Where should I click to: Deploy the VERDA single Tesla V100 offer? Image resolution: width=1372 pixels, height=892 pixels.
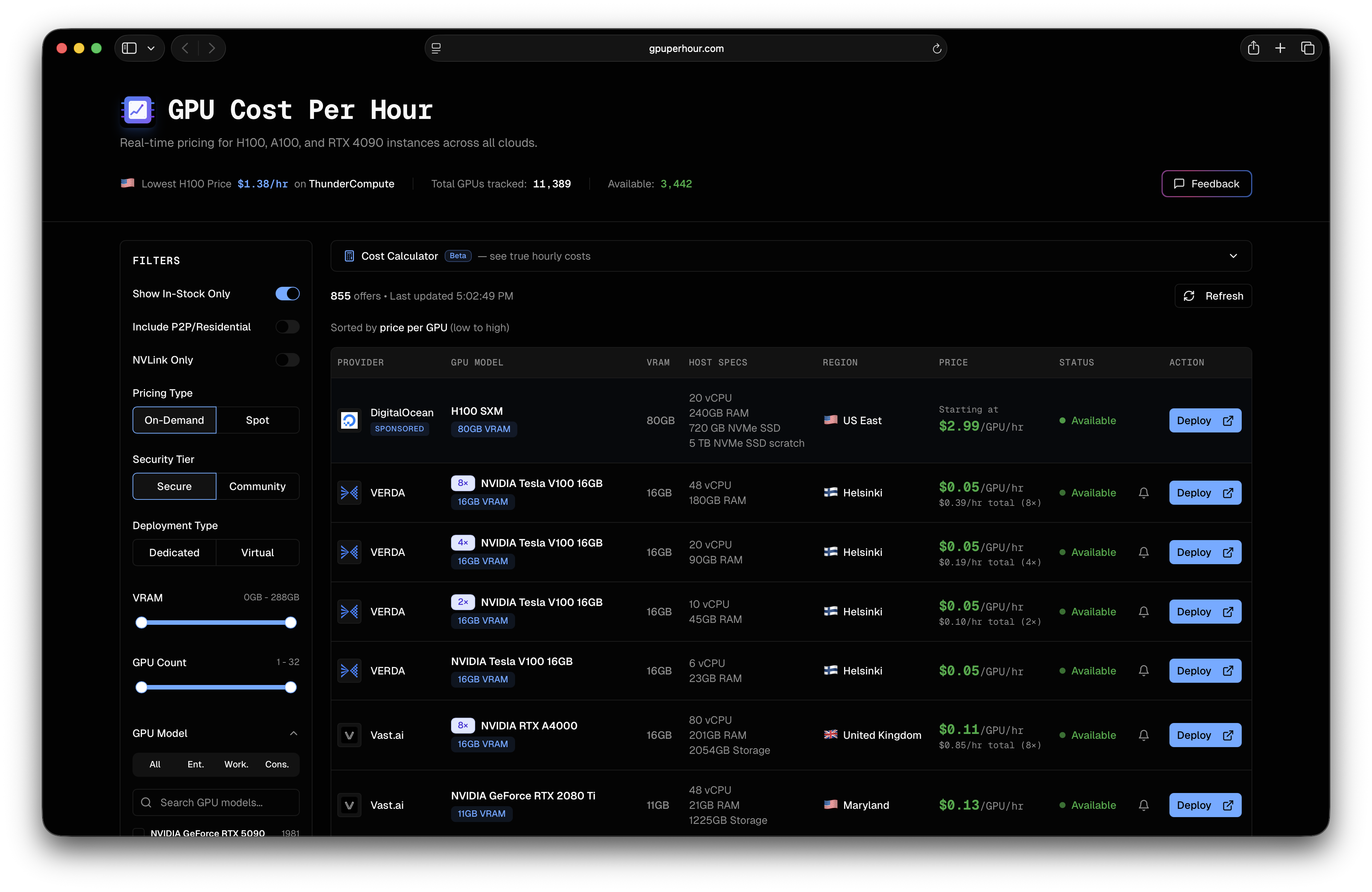(x=1205, y=671)
